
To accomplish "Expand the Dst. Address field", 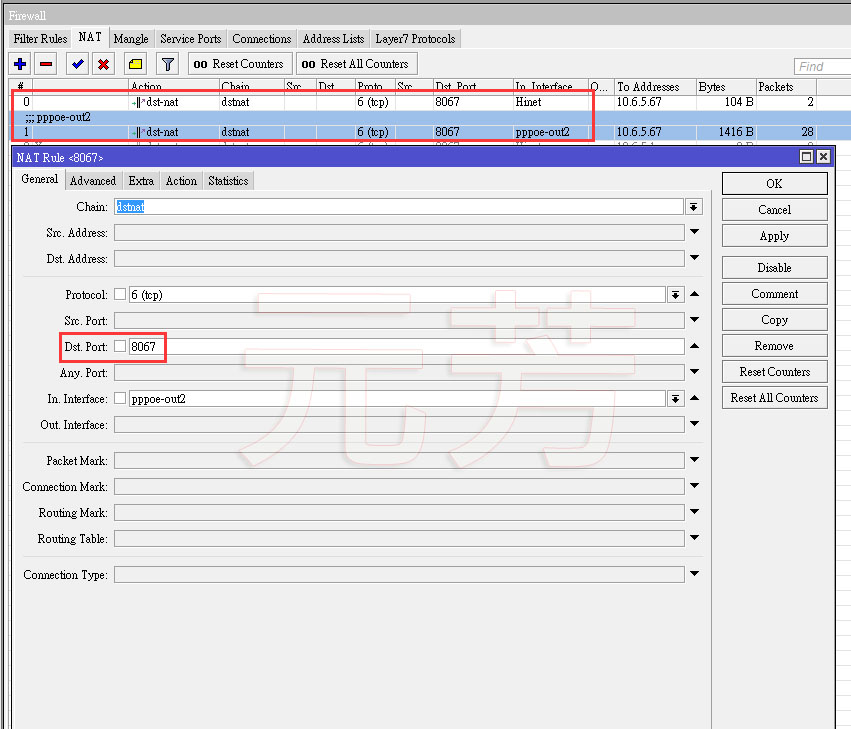I will coord(695,258).
